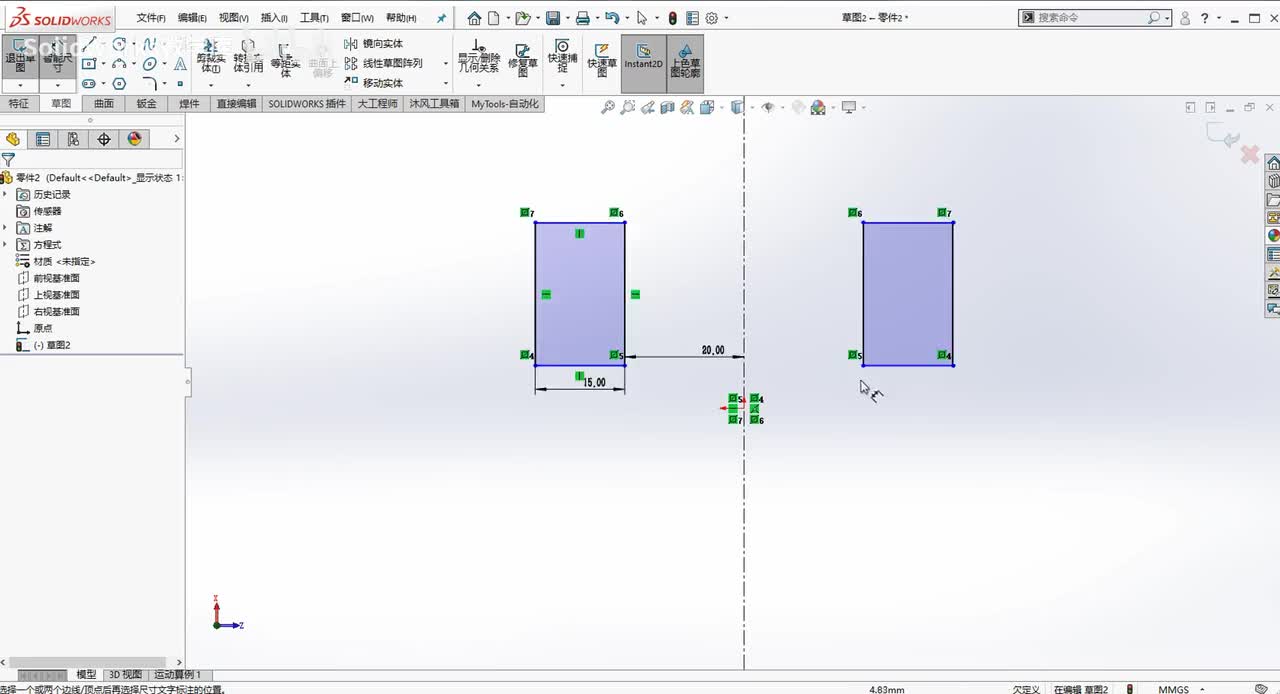Open View Settings monitor icon
This screenshot has width=1280, height=694.
[849, 107]
